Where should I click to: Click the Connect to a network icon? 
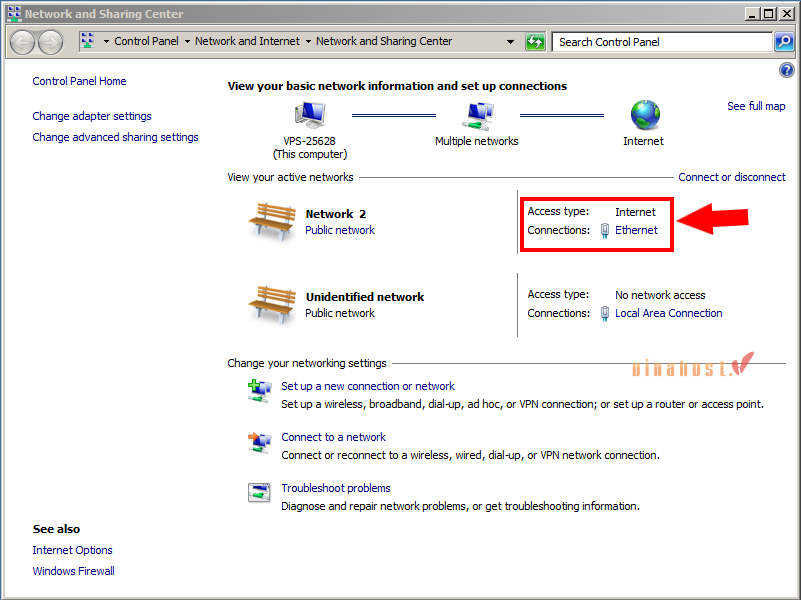259,442
